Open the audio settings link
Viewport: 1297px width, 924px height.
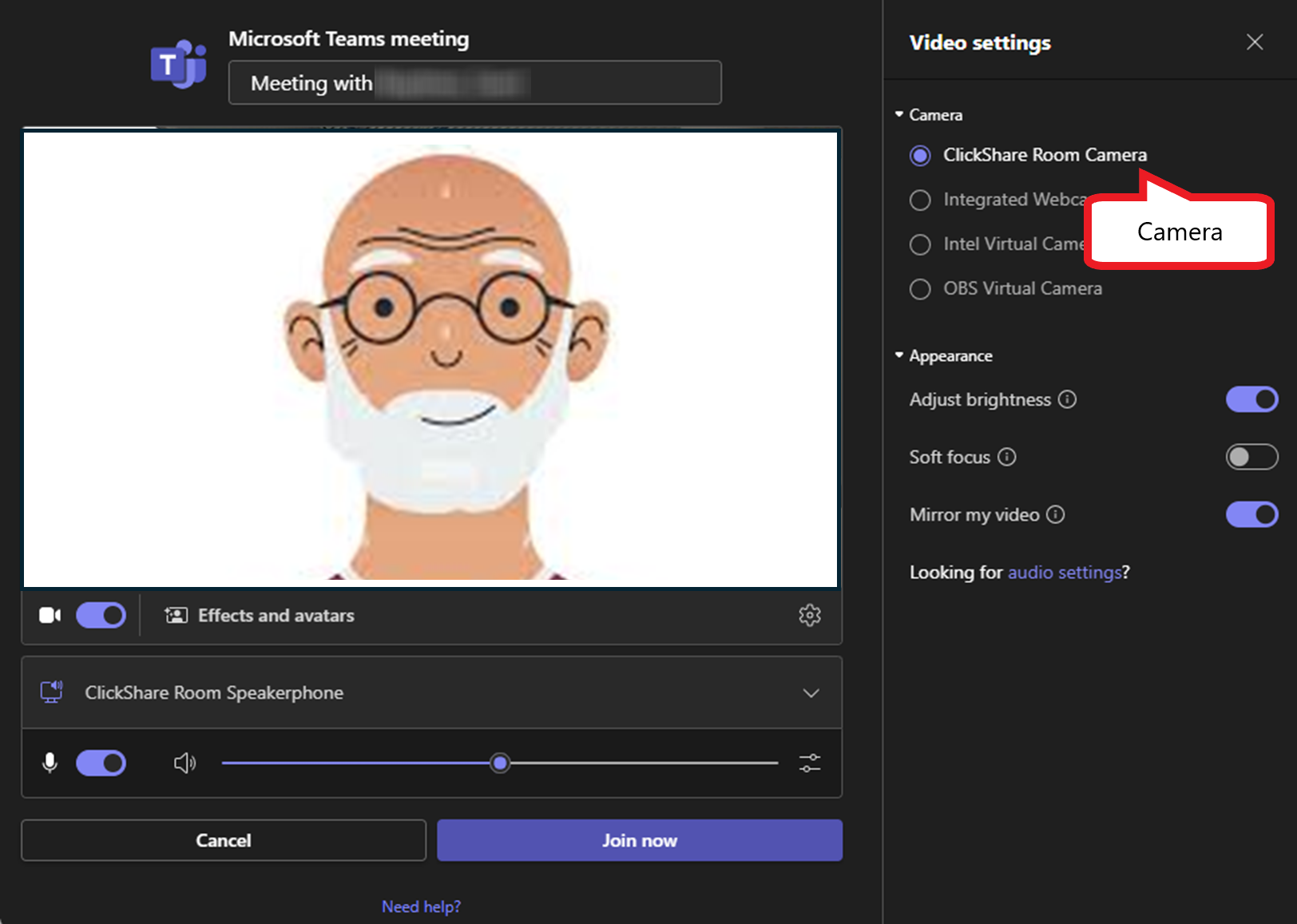point(1065,572)
